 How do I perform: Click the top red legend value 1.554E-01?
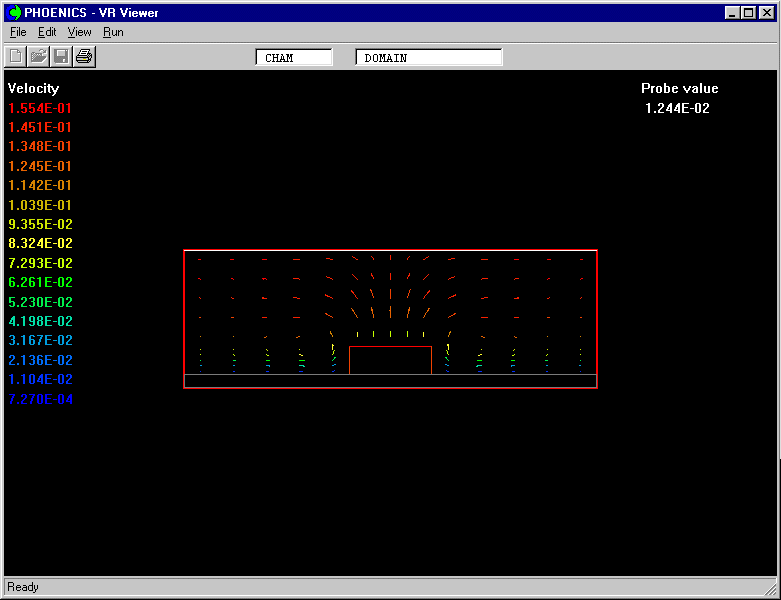pyautogui.click(x=40, y=108)
